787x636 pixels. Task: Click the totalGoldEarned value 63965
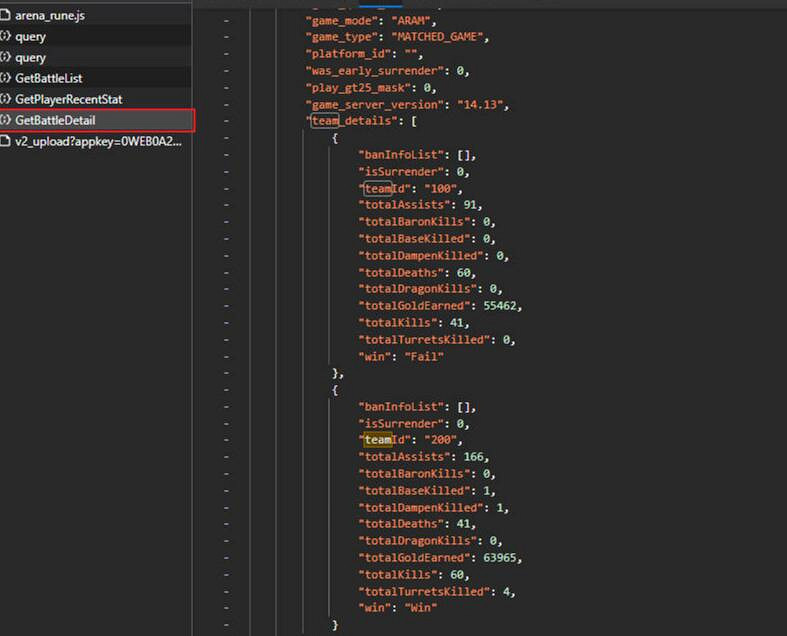pyautogui.click(x=499, y=558)
